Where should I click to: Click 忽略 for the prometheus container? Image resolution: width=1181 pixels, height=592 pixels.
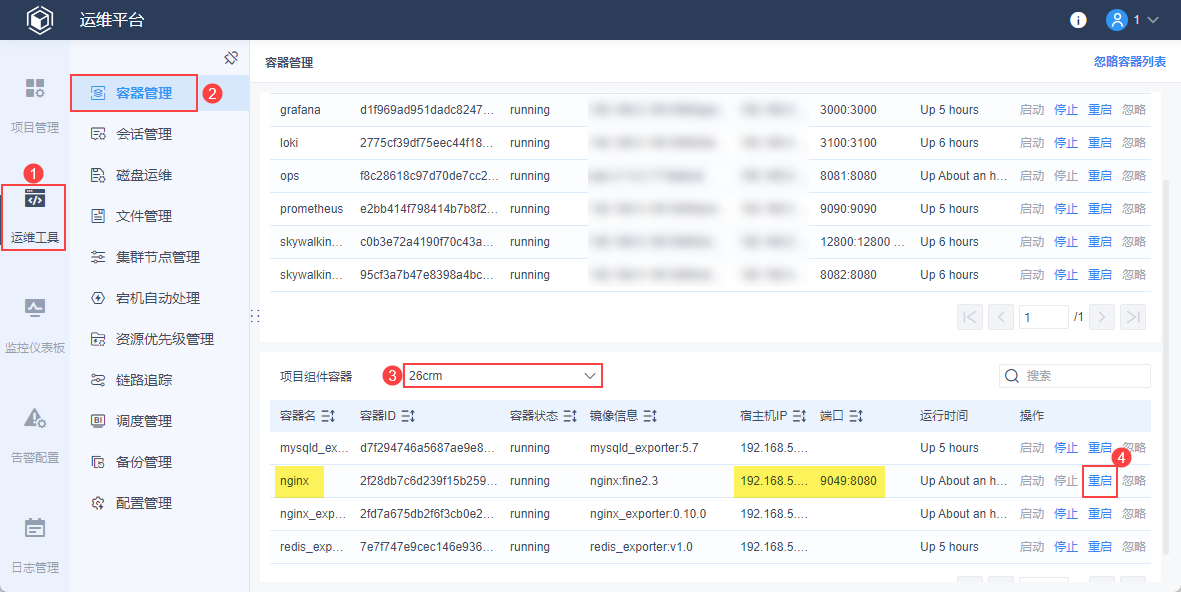click(1134, 209)
